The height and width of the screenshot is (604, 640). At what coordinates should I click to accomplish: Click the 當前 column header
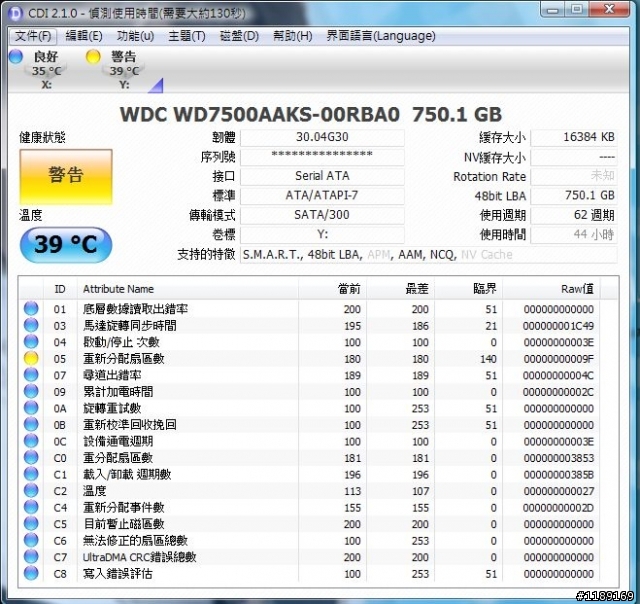tap(332, 289)
